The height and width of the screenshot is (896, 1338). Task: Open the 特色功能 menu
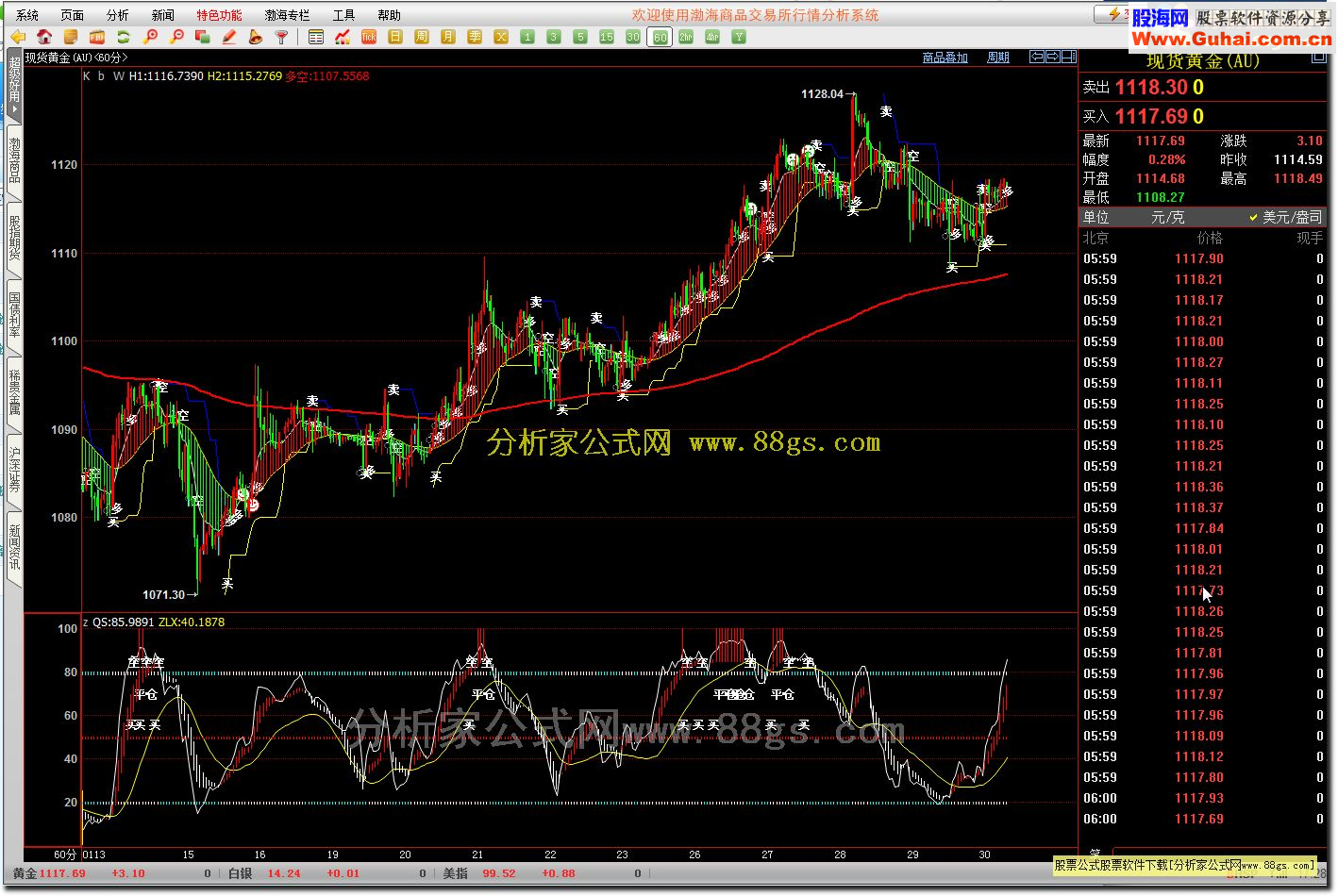(219, 15)
